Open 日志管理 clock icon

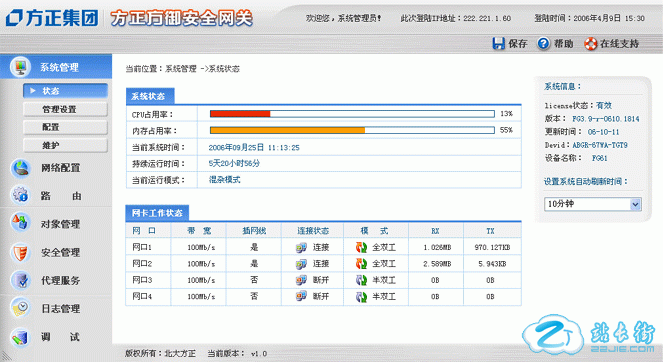pos(20,308)
